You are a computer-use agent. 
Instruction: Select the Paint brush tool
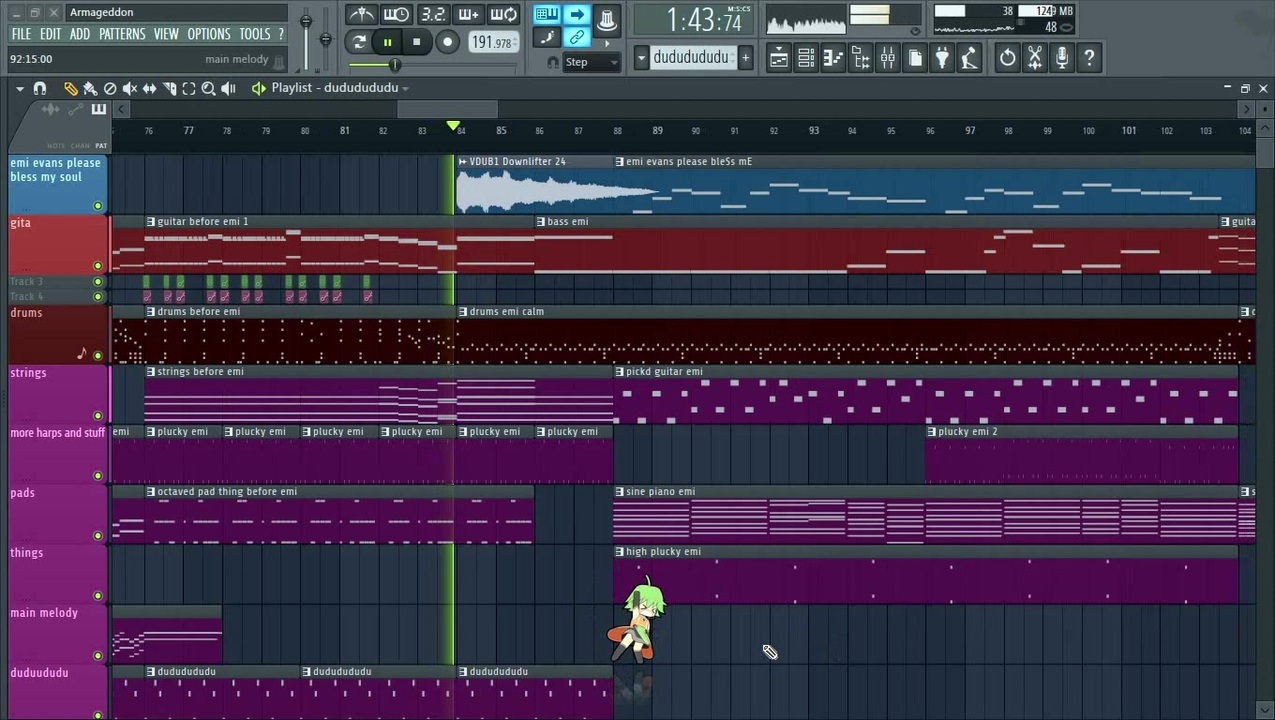pos(90,88)
